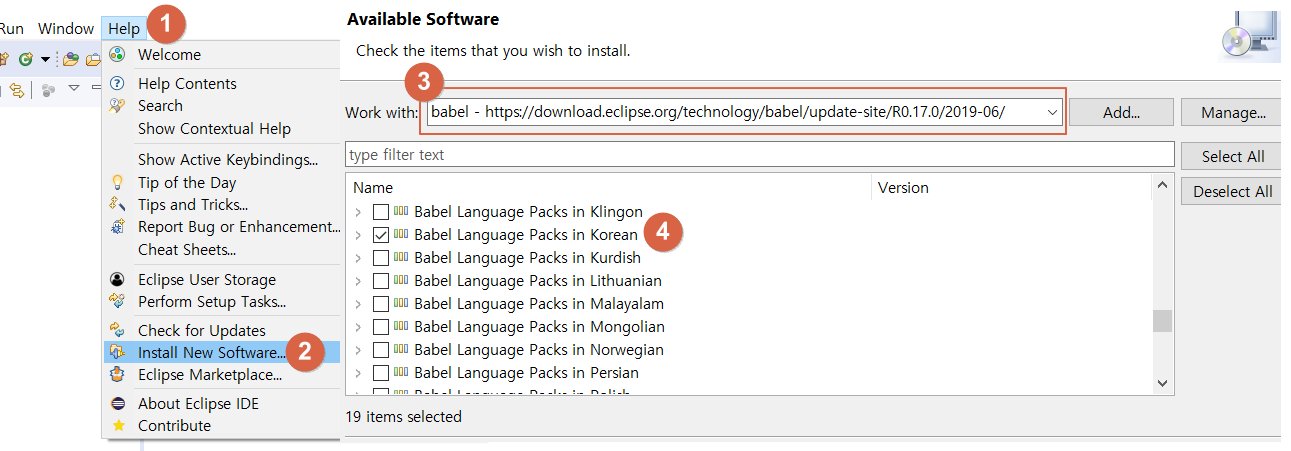Choose Perform Setup Tasks
The height and width of the screenshot is (451, 1291).
[212, 302]
